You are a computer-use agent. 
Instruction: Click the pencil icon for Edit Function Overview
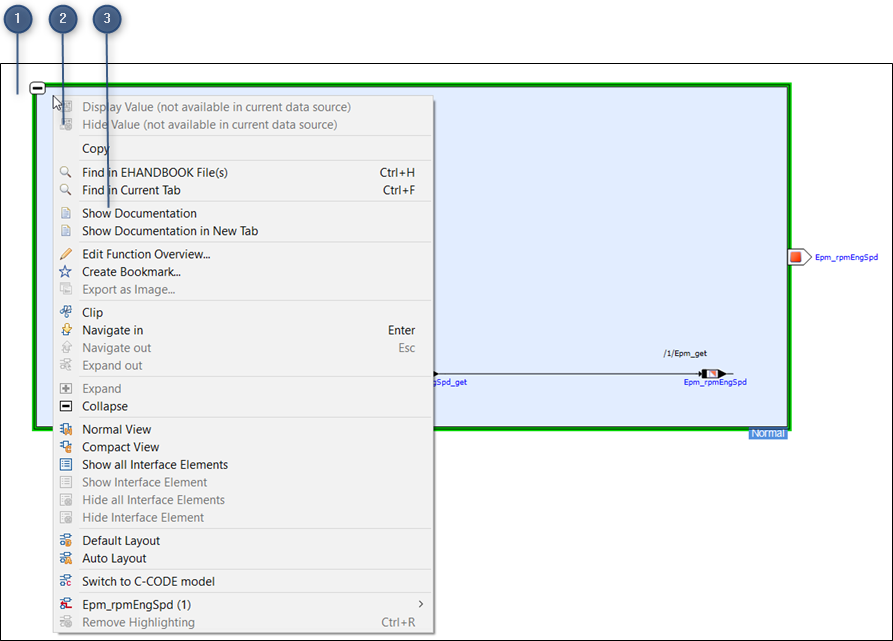click(66, 254)
